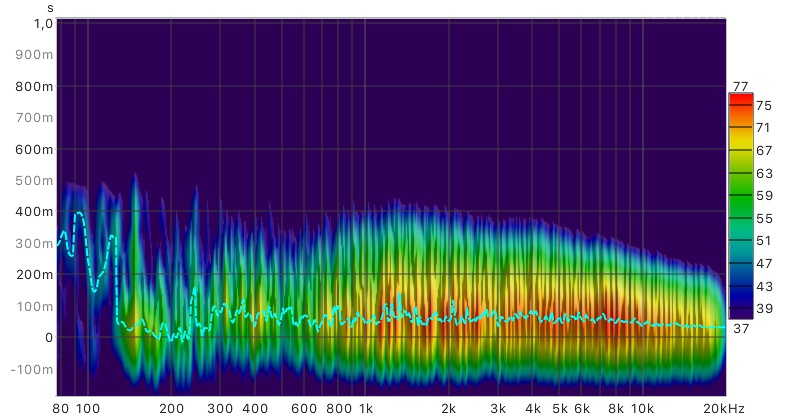Select the '63' color scale value

764,174
